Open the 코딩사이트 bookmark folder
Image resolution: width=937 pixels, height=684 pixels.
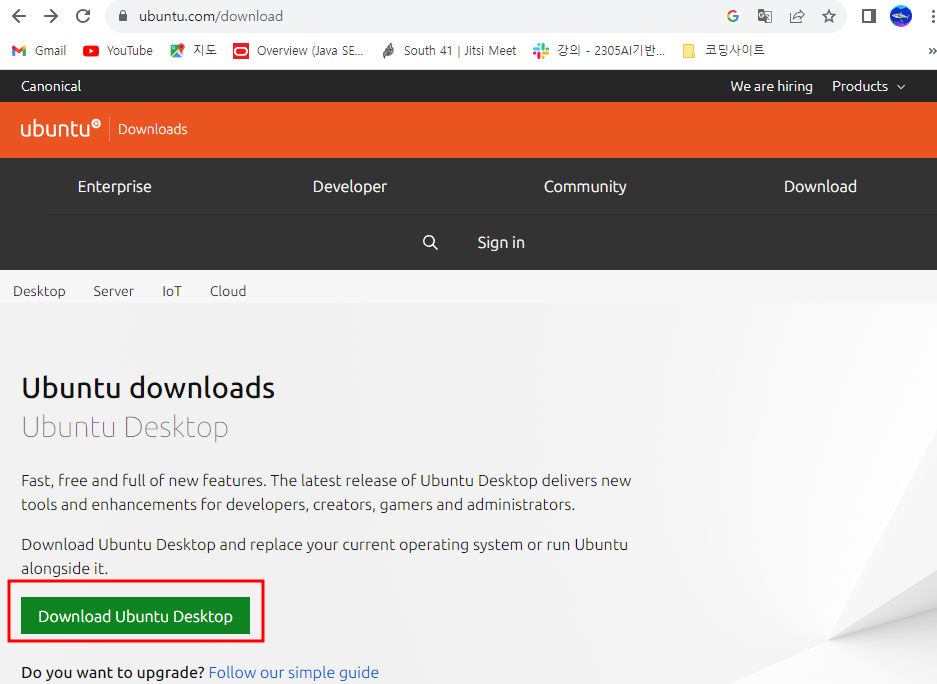[x=723, y=51]
